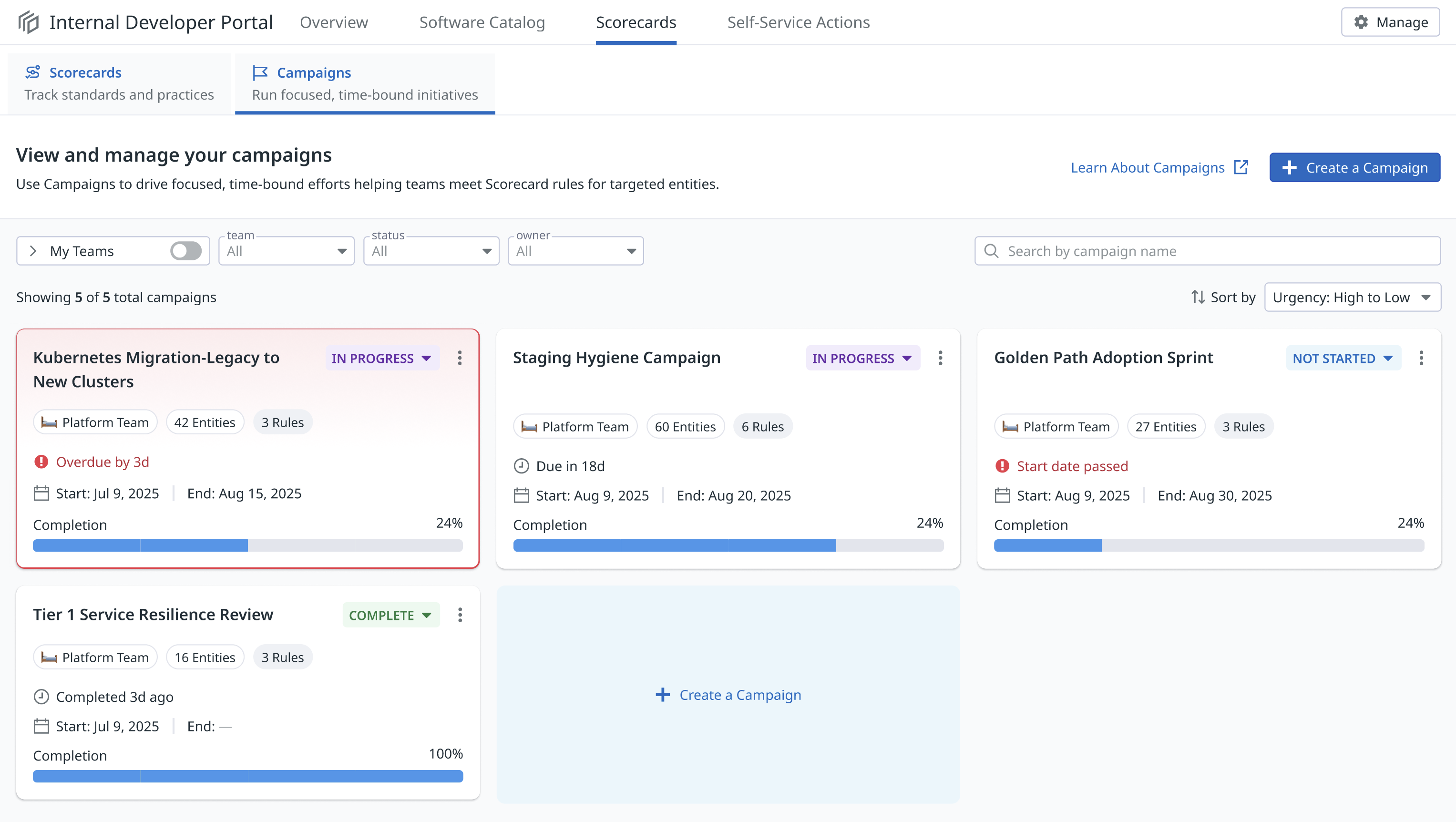Image resolution: width=1456 pixels, height=822 pixels.
Task: Click the sort arrows icon next to Sort by
Action: coord(1198,298)
